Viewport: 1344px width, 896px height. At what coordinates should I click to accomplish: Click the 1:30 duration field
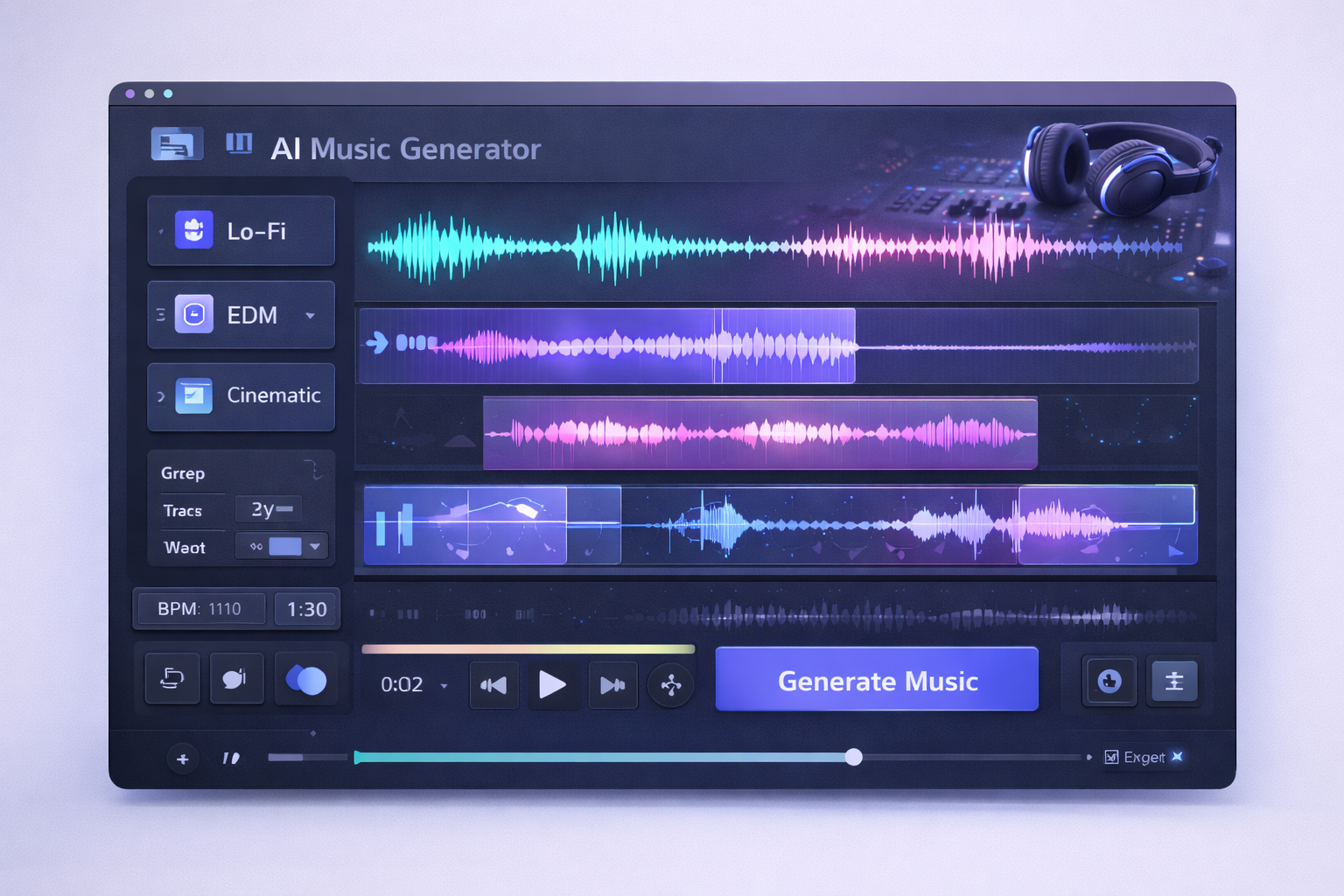pyautogui.click(x=306, y=609)
